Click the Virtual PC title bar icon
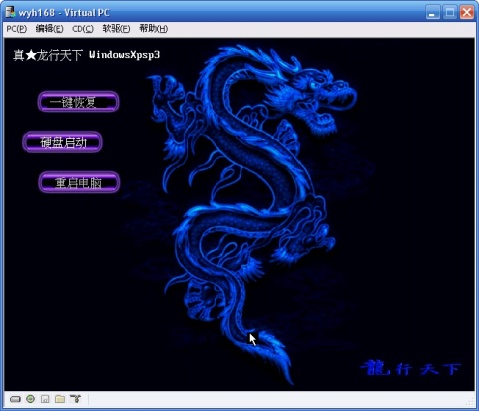 (10, 12)
